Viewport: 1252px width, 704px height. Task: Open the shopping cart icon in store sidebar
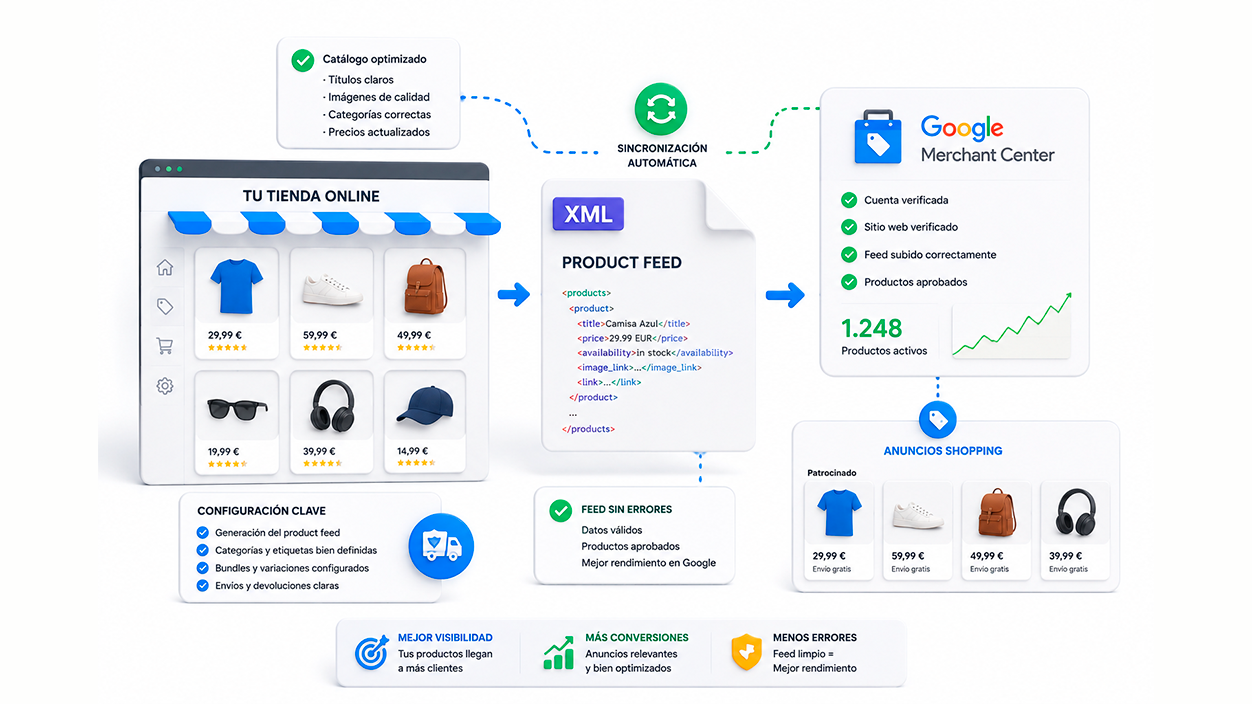(165, 346)
